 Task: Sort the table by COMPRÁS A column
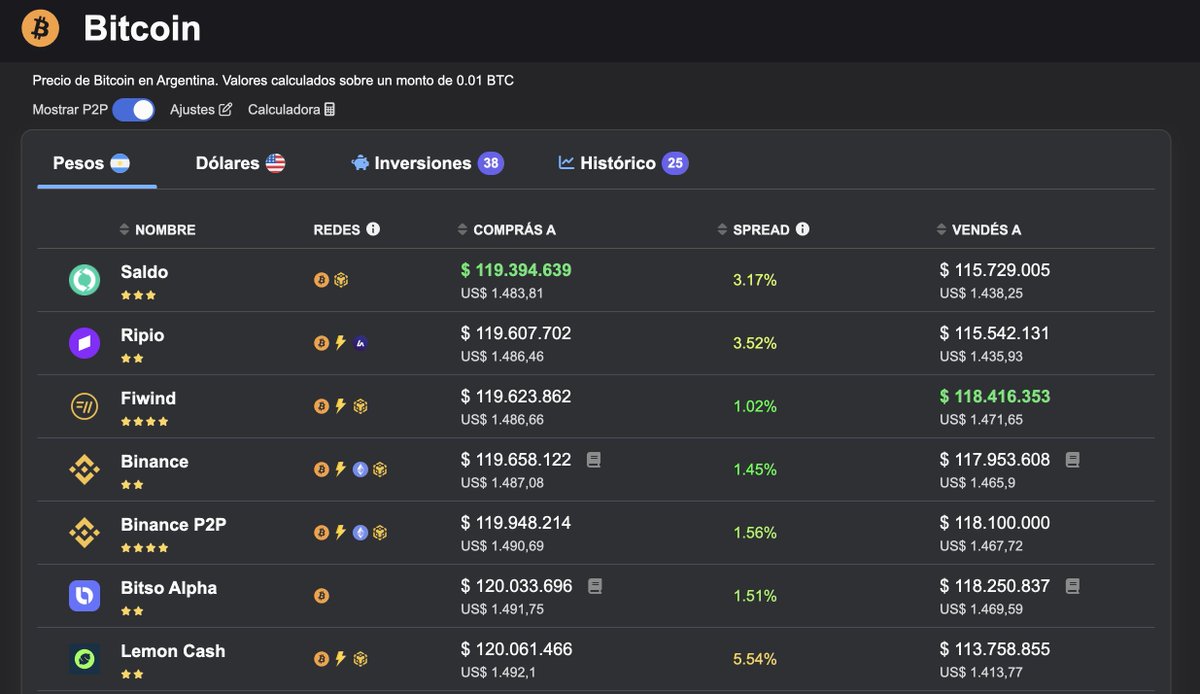[507, 230]
